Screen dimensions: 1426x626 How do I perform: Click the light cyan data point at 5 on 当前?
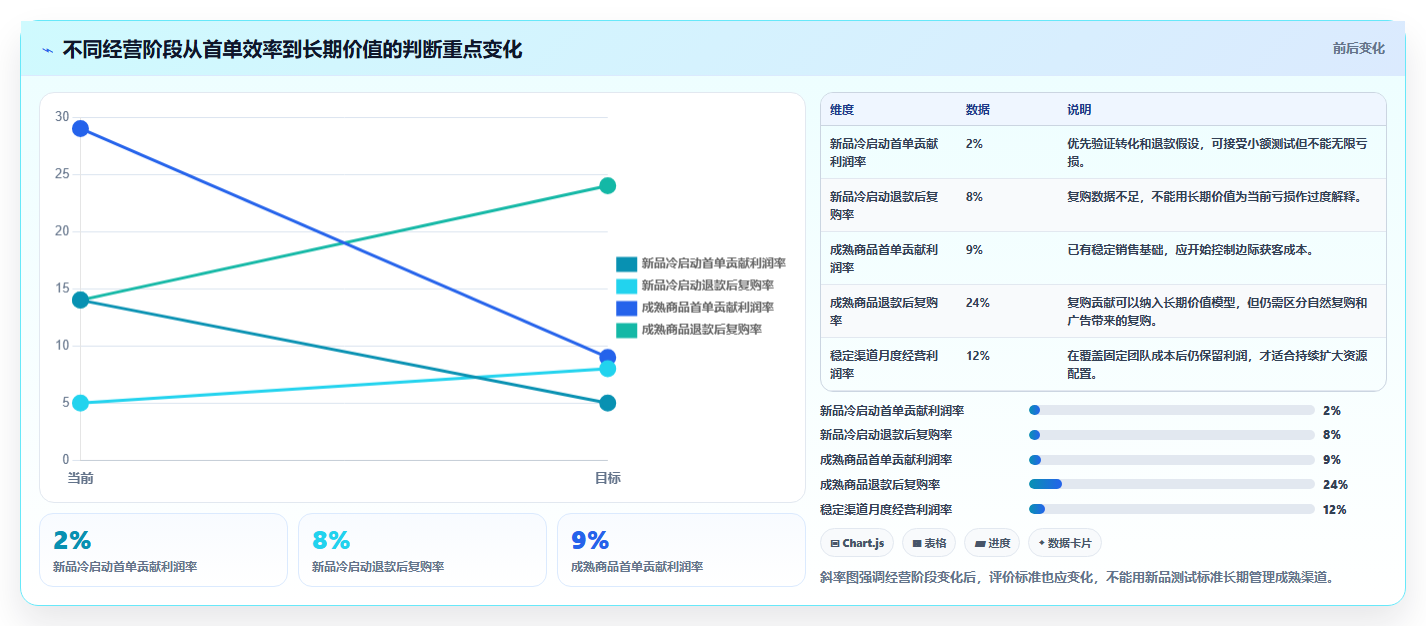click(80, 403)
